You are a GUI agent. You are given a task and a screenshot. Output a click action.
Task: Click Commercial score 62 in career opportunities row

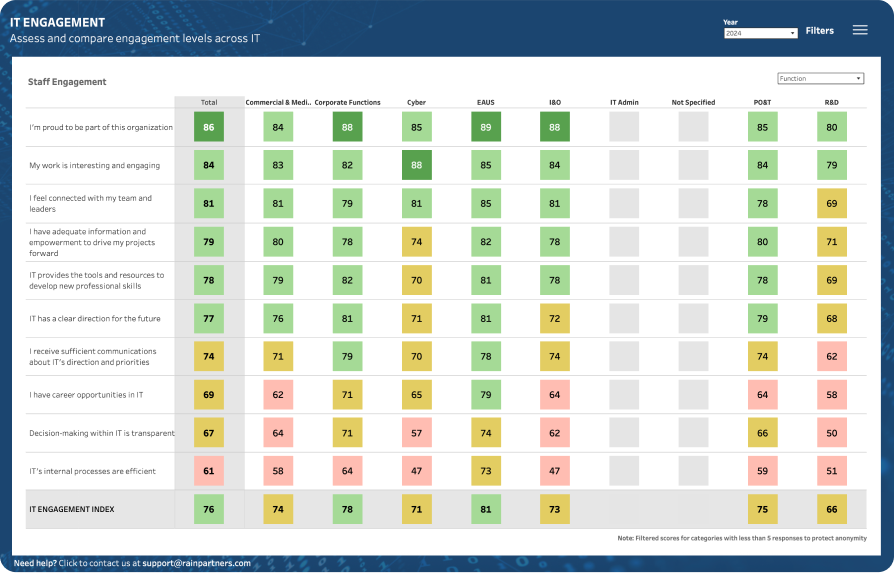pyautogui.click(x=278, y=395)
